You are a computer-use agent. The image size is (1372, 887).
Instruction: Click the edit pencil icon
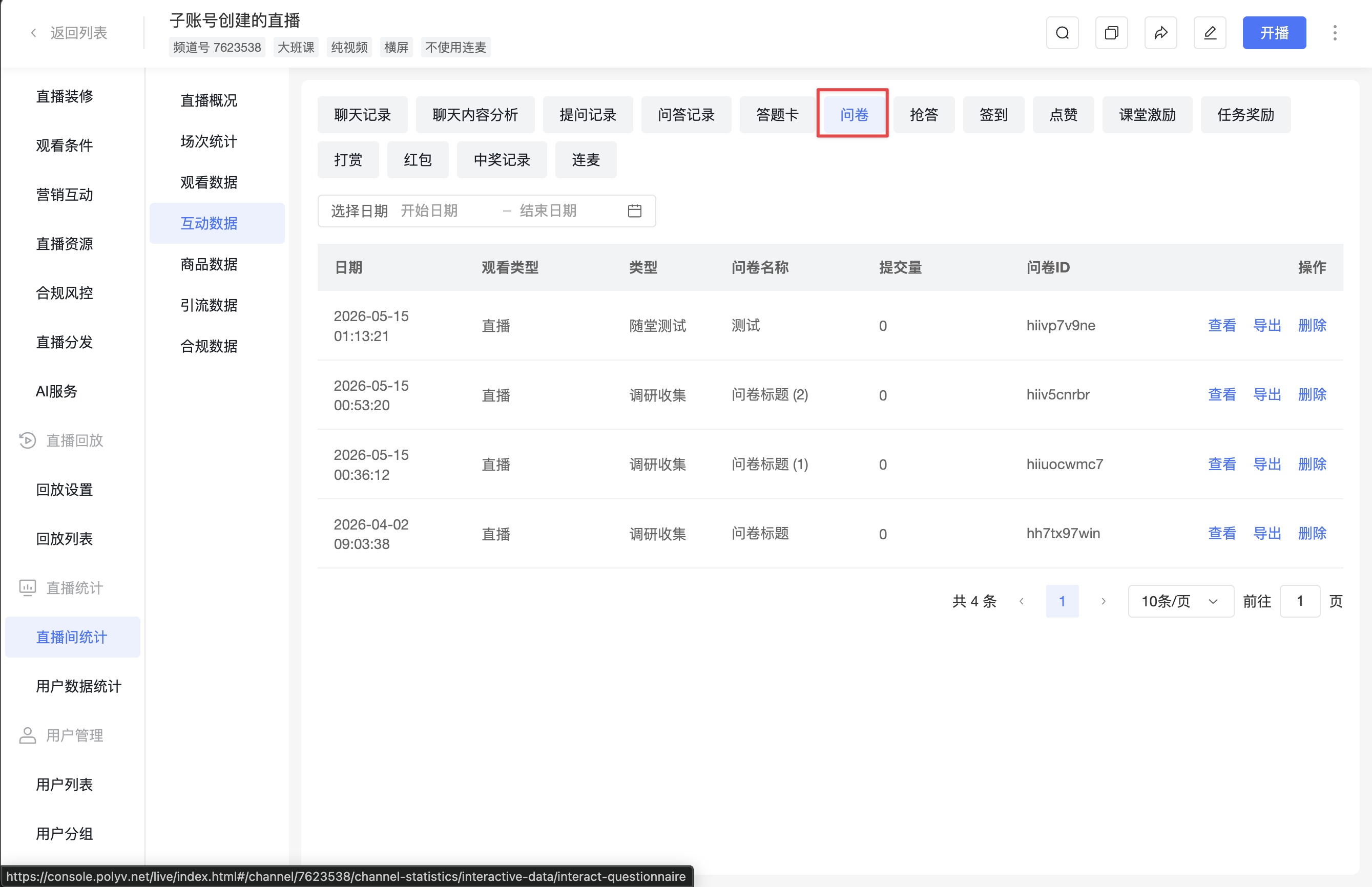tap(1210, 33)
